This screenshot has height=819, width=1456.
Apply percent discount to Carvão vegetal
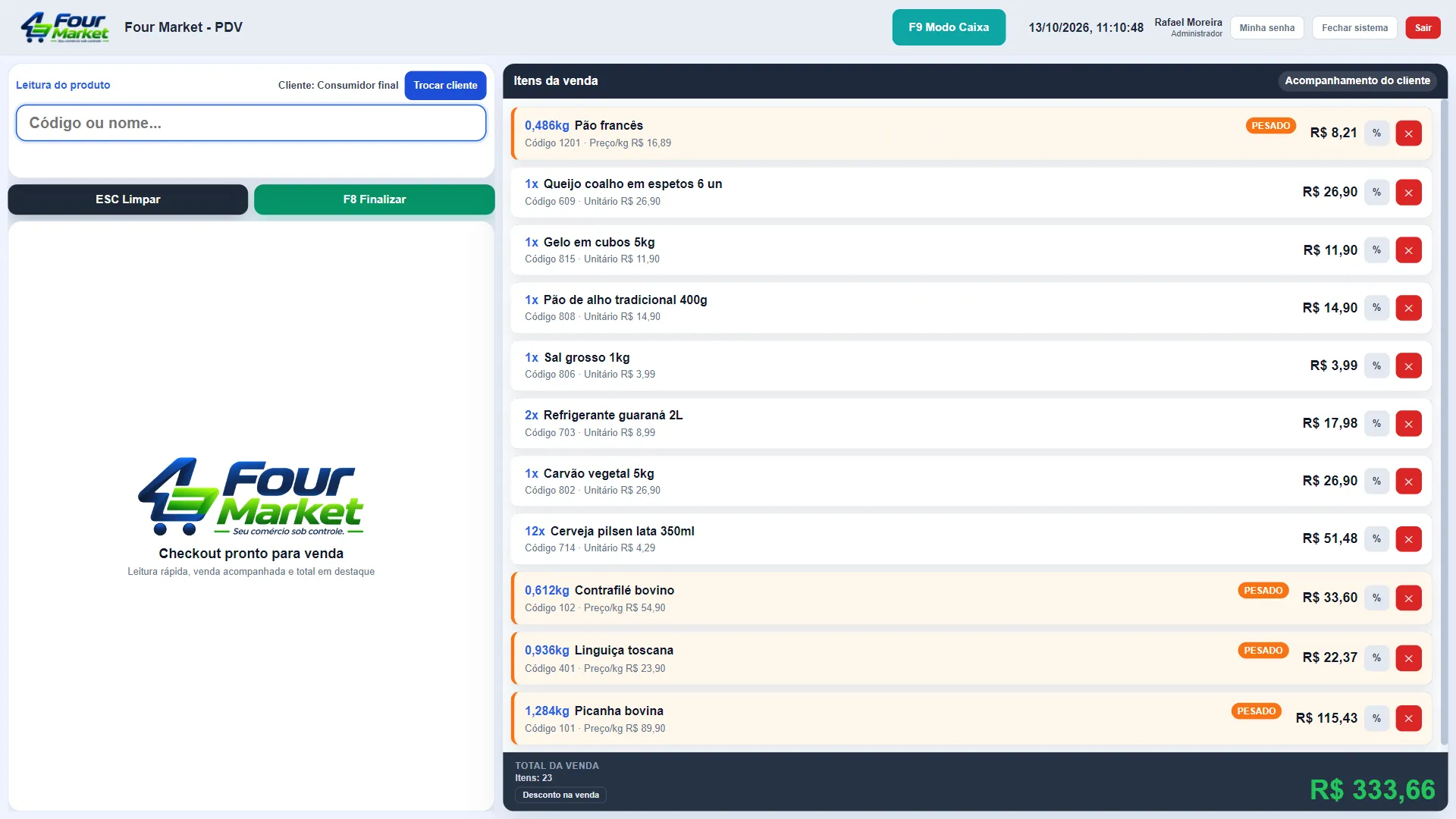pos(1376,481)
